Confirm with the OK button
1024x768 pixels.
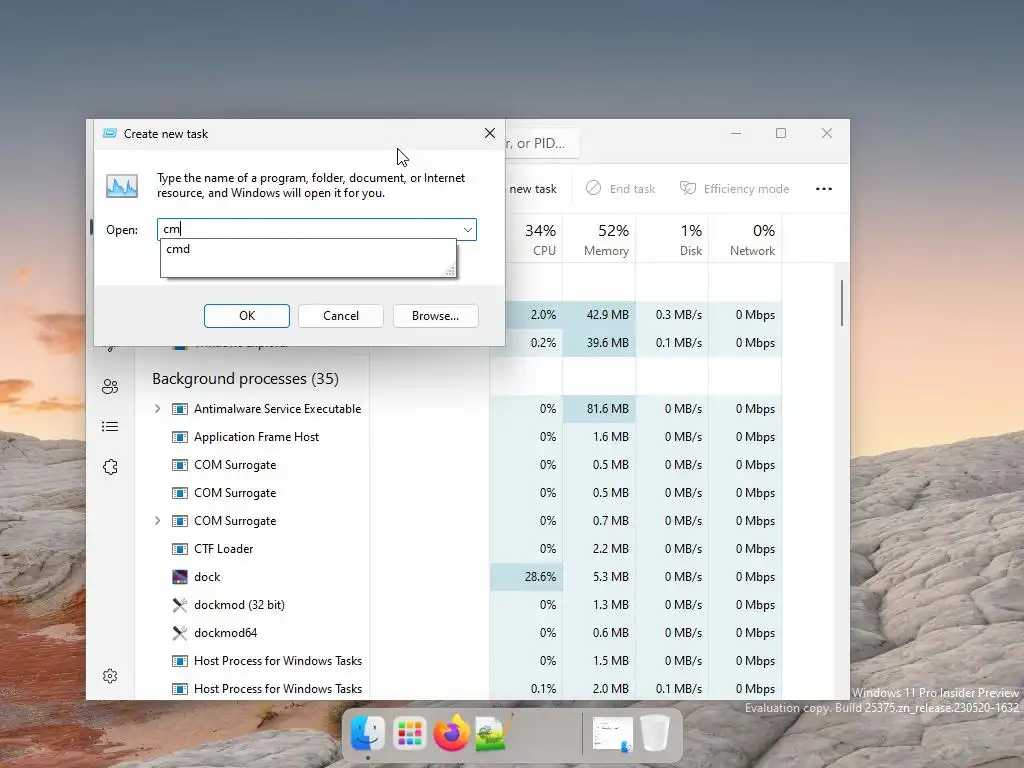click(x=247, y=315)
